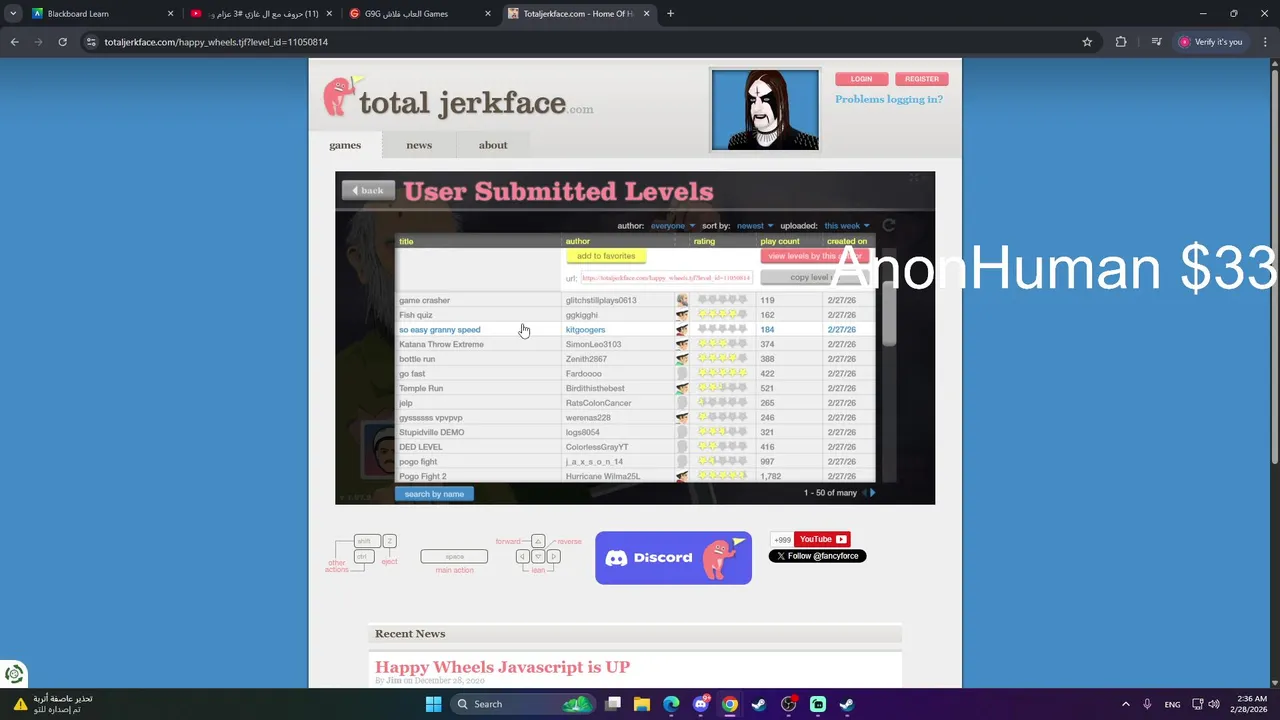
Task: Open the Discord banner
Action: tap(673, 558)
